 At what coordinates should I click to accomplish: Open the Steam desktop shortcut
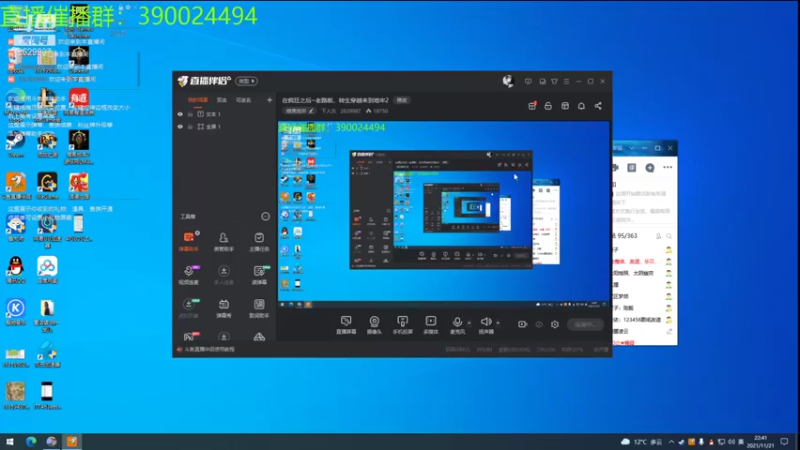tap(16, 144)
